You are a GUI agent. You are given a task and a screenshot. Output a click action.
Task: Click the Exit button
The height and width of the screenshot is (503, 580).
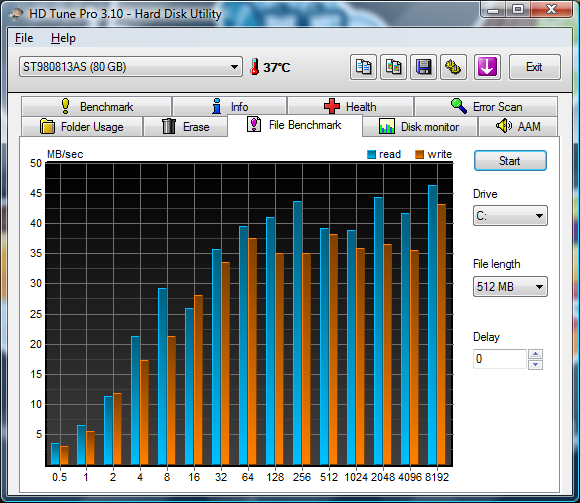pyautogui.click(x=535, y=67)
